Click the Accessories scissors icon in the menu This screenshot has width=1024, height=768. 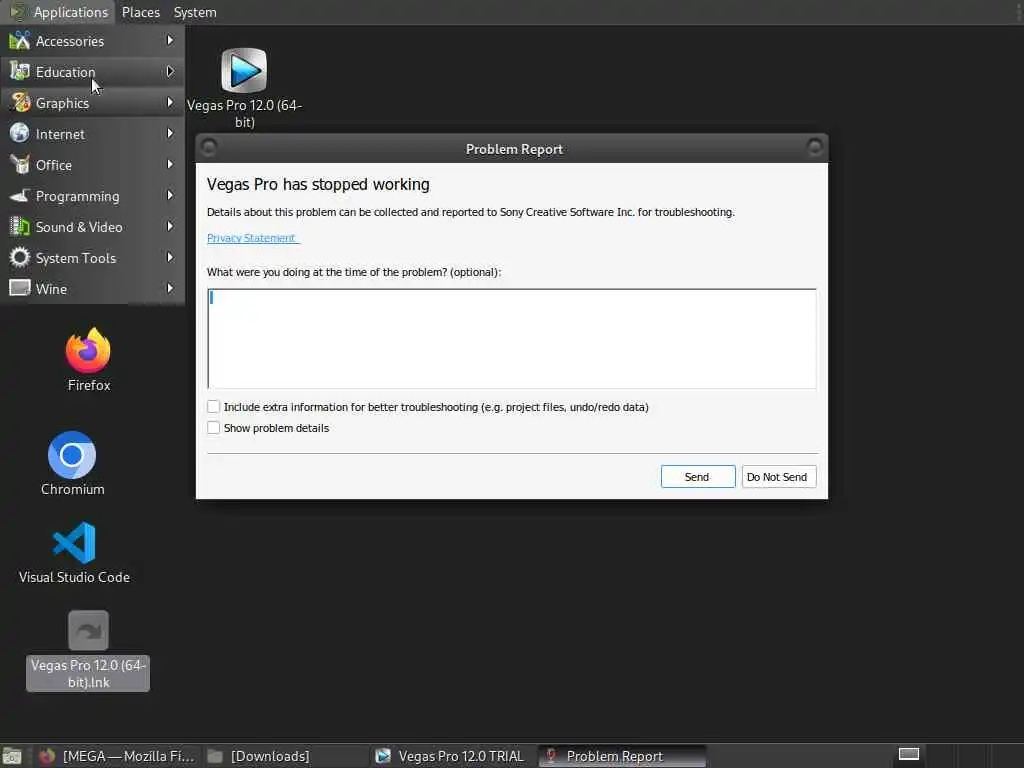point(20,40)
